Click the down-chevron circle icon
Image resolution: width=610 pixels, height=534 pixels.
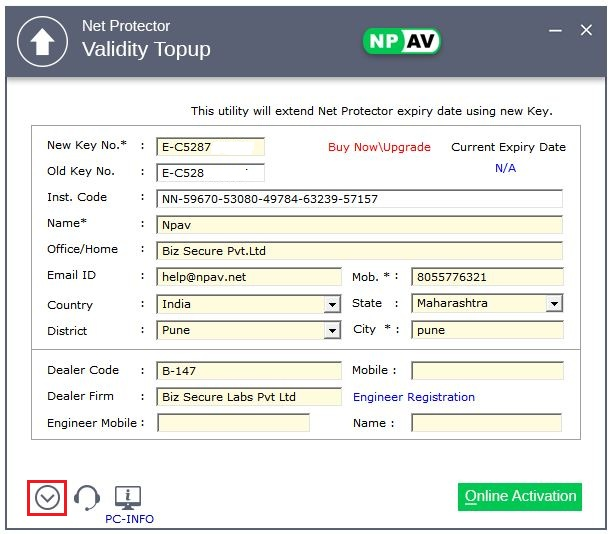47,497
